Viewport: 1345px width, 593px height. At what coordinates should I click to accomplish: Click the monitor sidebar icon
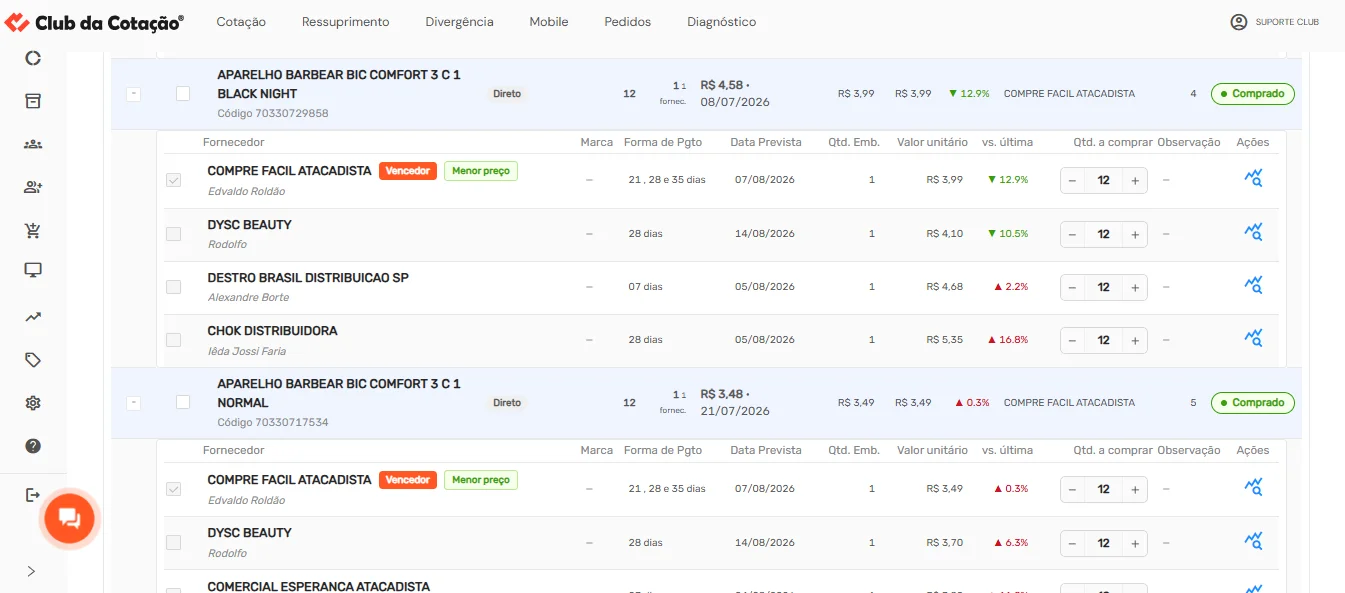coord(33,270)
